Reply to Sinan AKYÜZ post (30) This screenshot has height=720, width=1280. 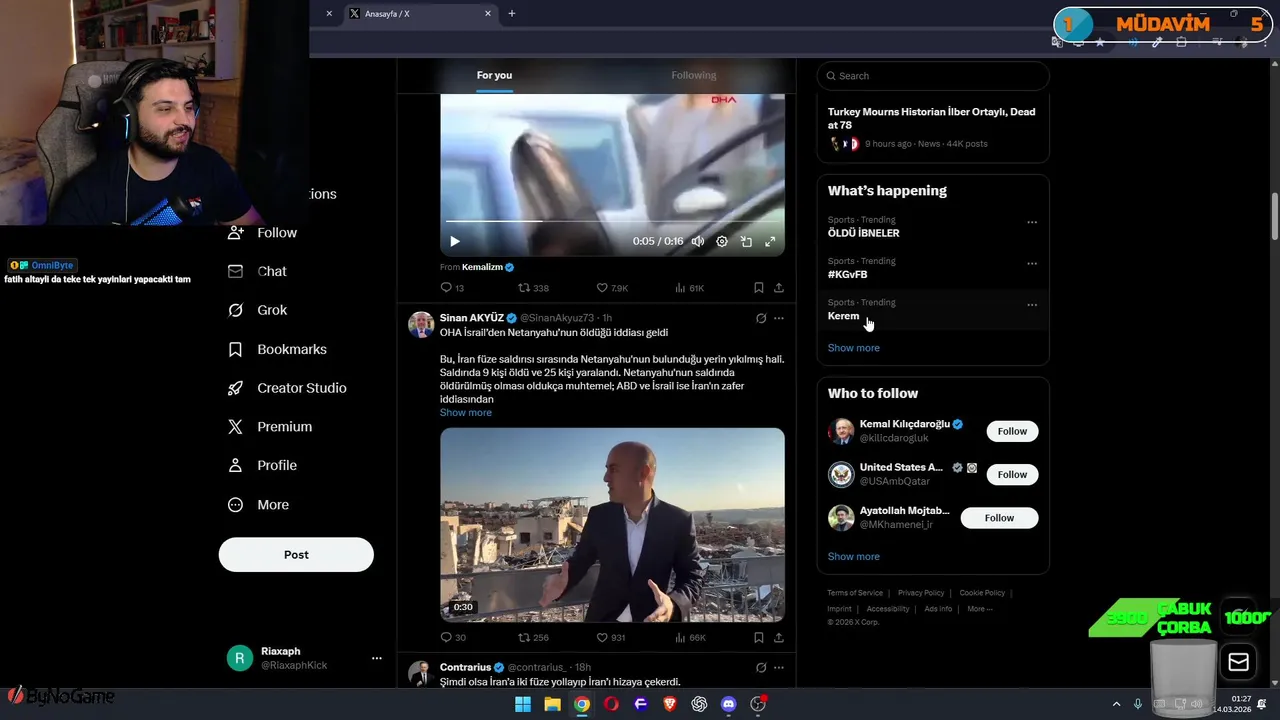pyautogui.click(x=453, y=637)
